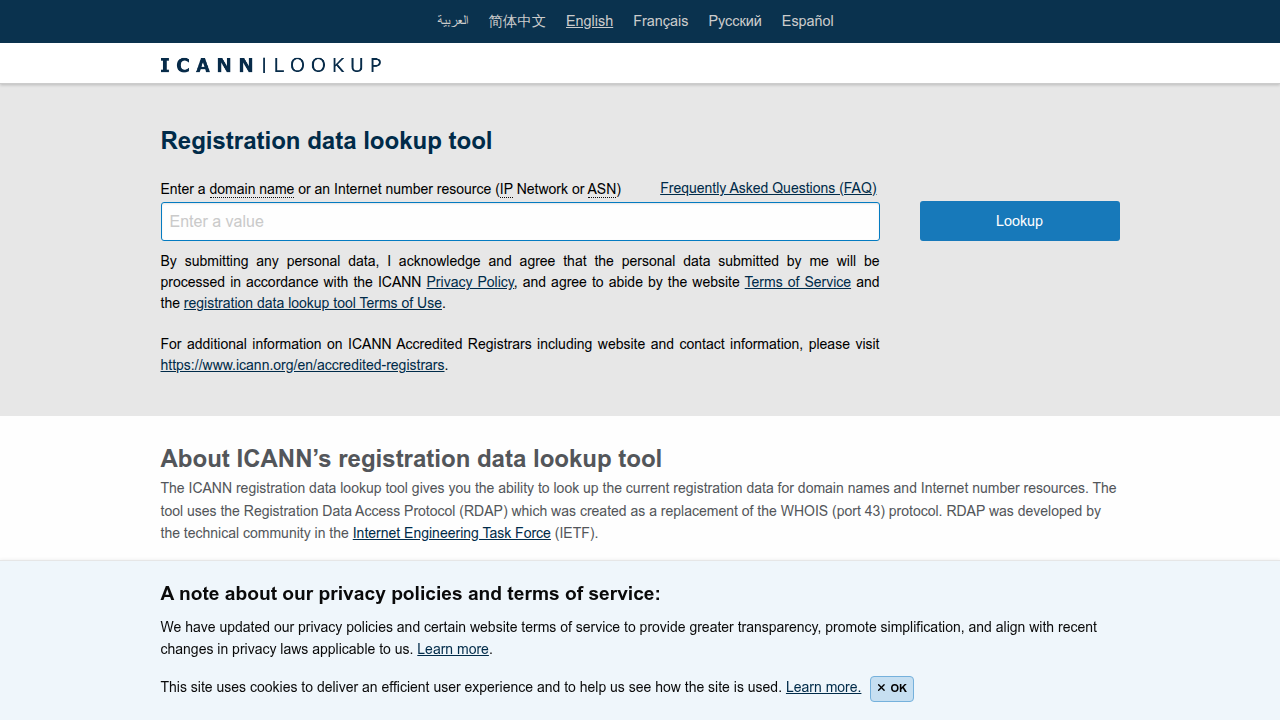
Task: Click the 'domain name' abbreviation term
Action: tap(252, 189)
